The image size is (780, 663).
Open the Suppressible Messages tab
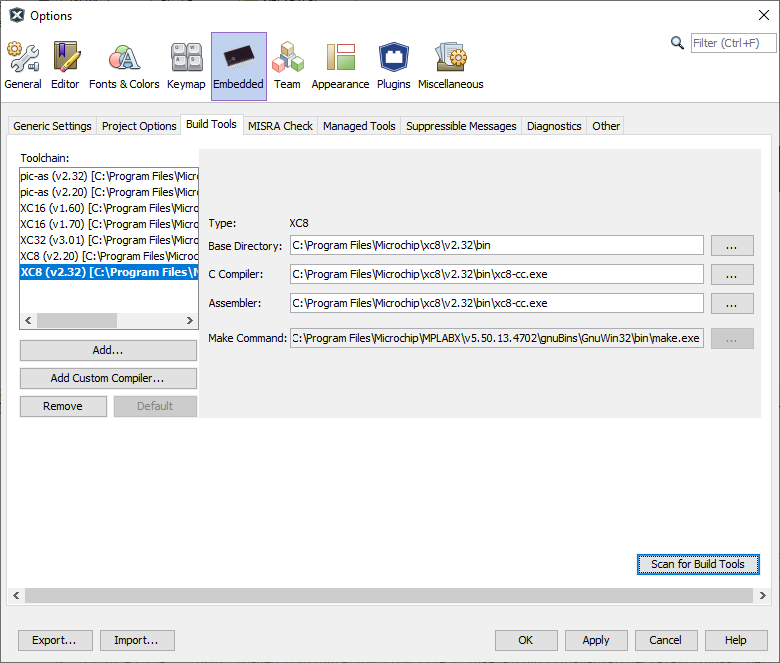coord(461,126)
